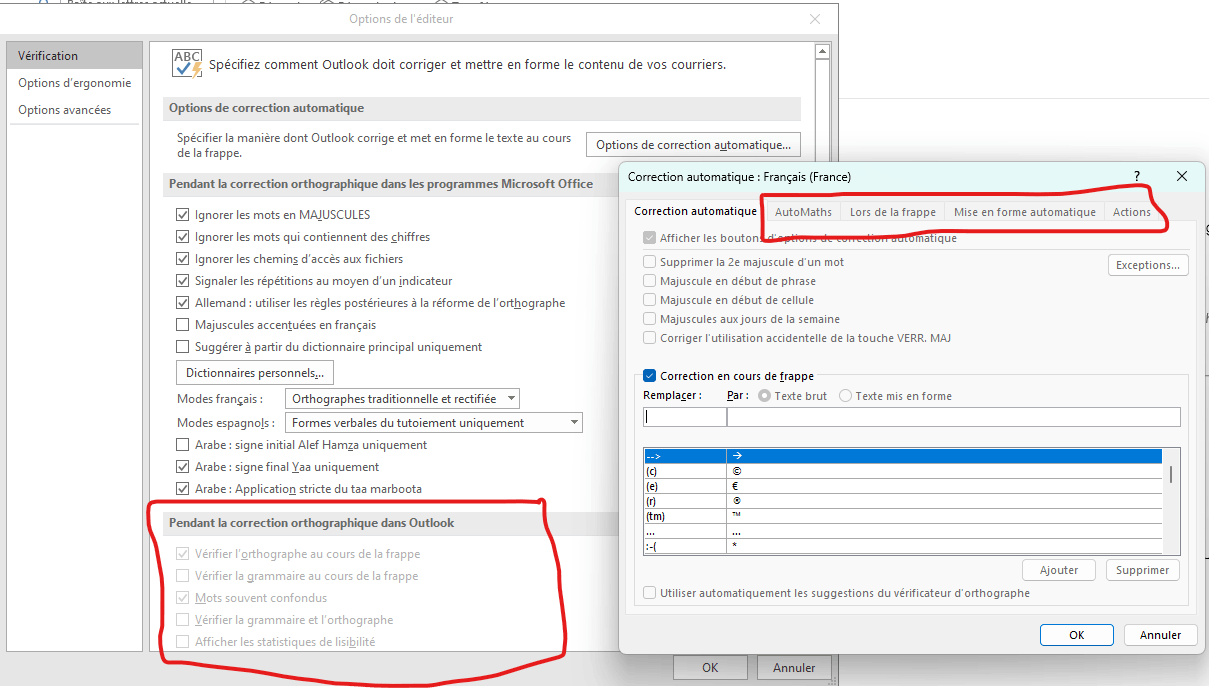Close the Correction automatique dialog

click(x=1181, y=176)
